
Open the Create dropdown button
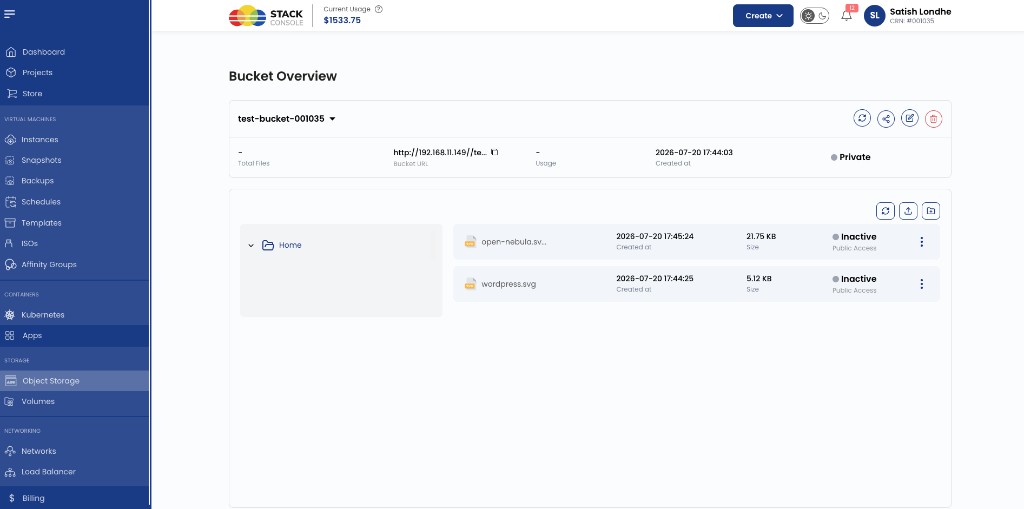(x=763, y=16)
